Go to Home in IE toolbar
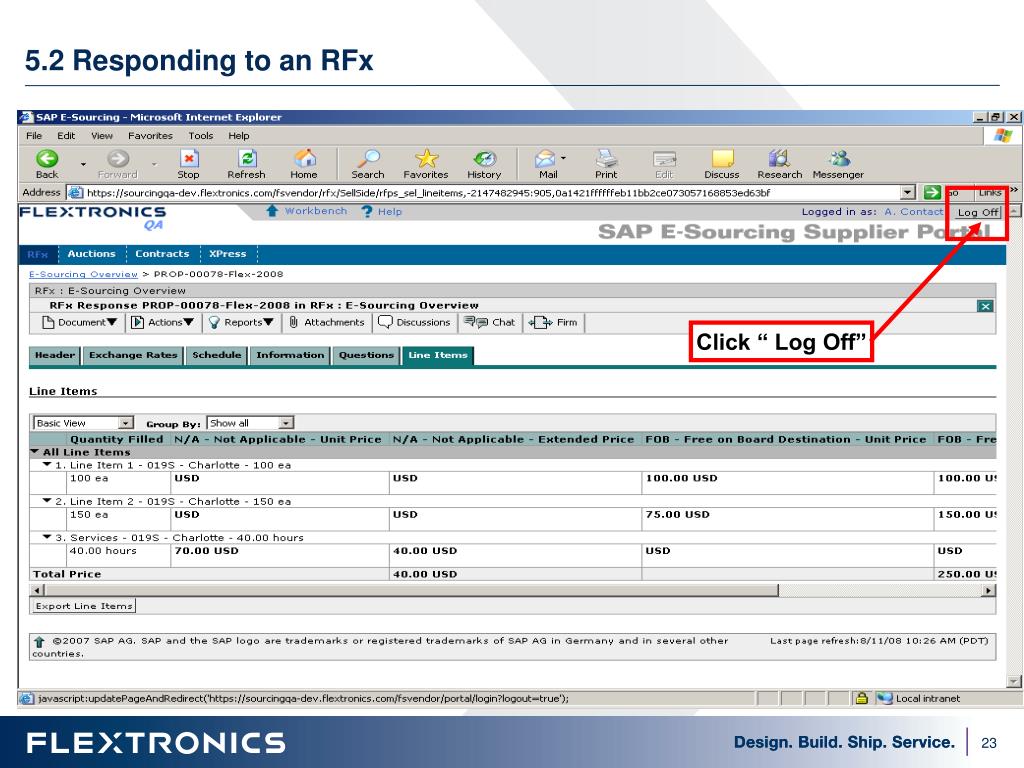Image resolution: width=1024 pixels, height=768 pixels. (x=304, y=164)
